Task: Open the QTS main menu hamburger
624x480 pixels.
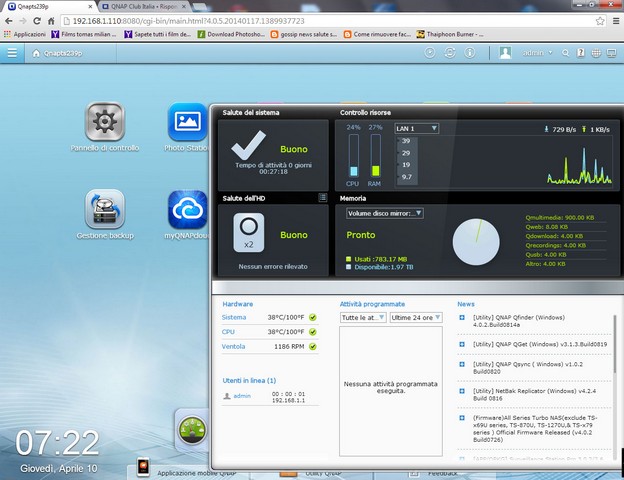Action: tap(12, 52)
